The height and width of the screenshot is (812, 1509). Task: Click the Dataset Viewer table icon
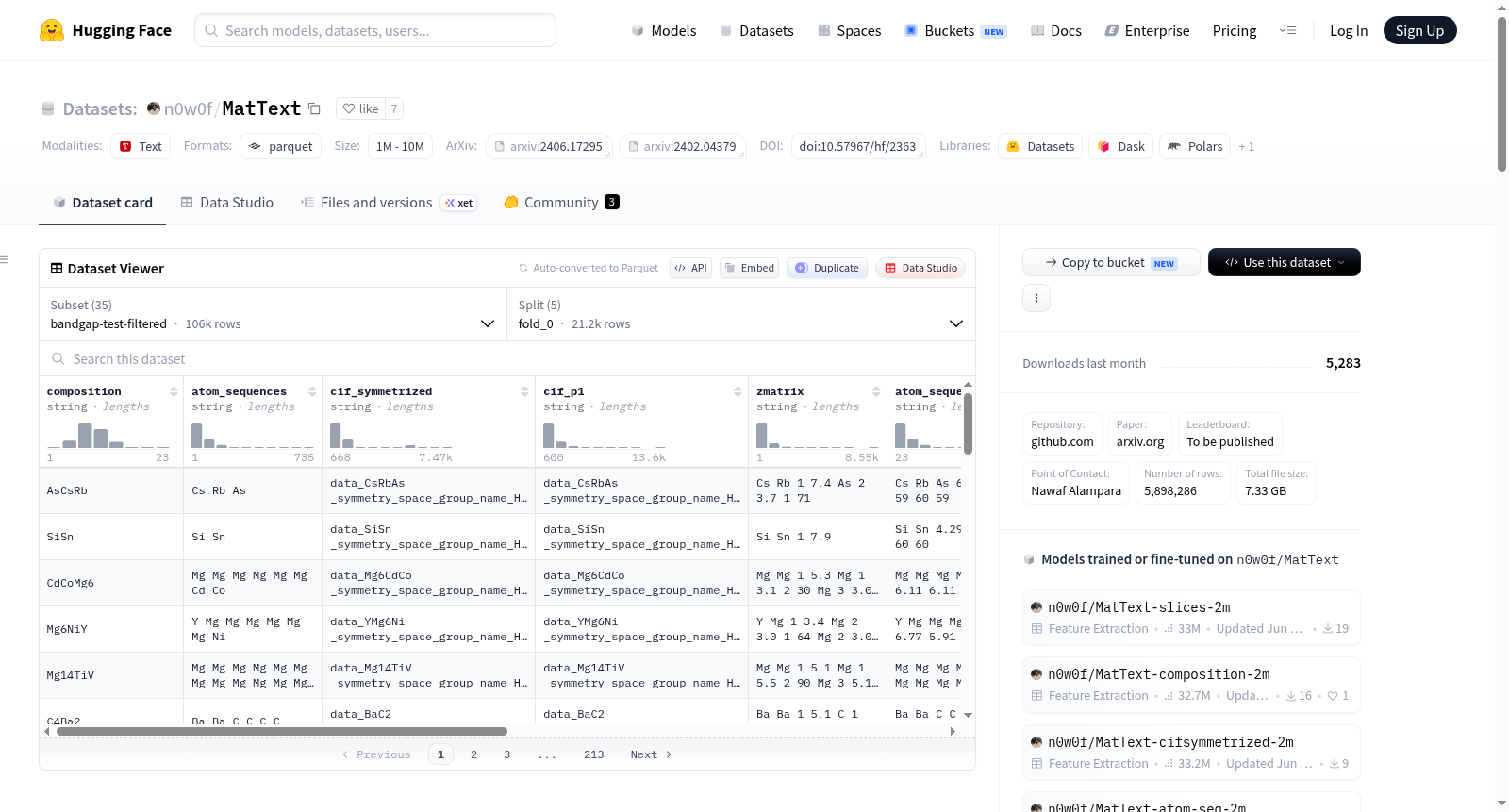(x=57, y=268)
